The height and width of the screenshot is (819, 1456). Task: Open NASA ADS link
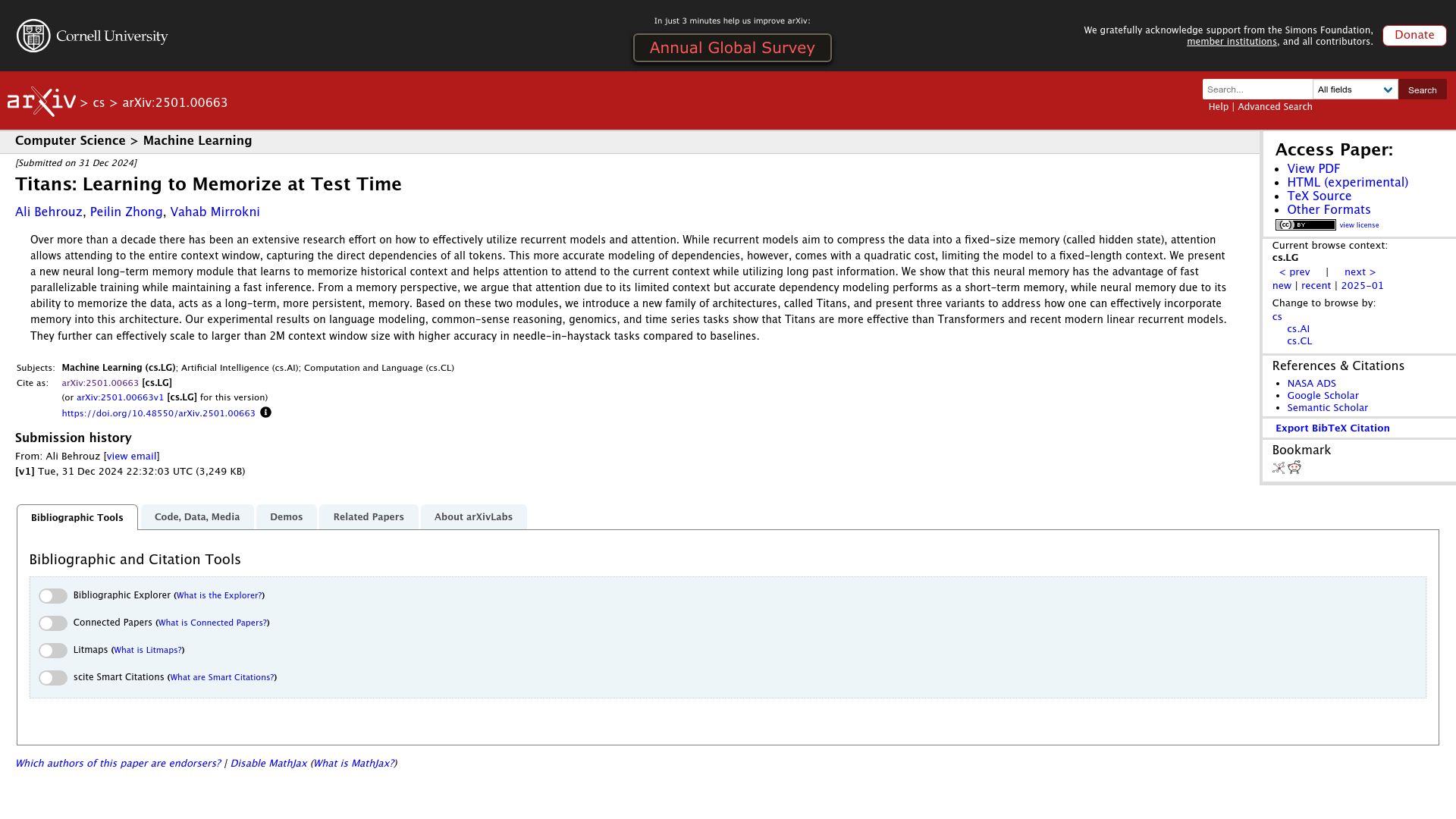click(1311, 384)
